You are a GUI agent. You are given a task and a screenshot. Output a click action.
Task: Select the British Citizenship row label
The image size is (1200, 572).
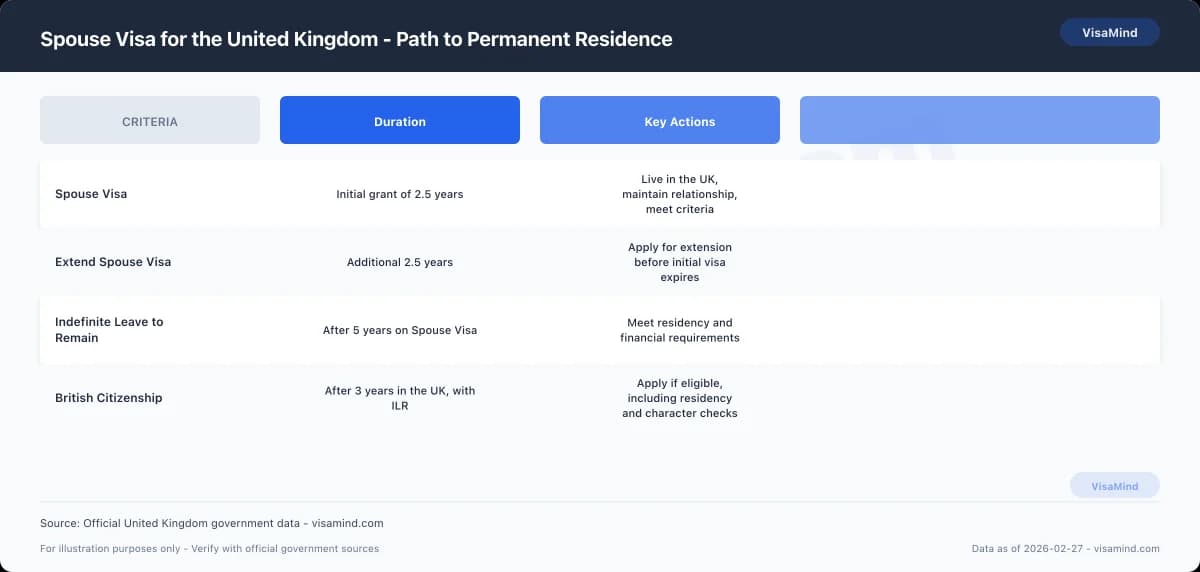[x=108, y=398]
